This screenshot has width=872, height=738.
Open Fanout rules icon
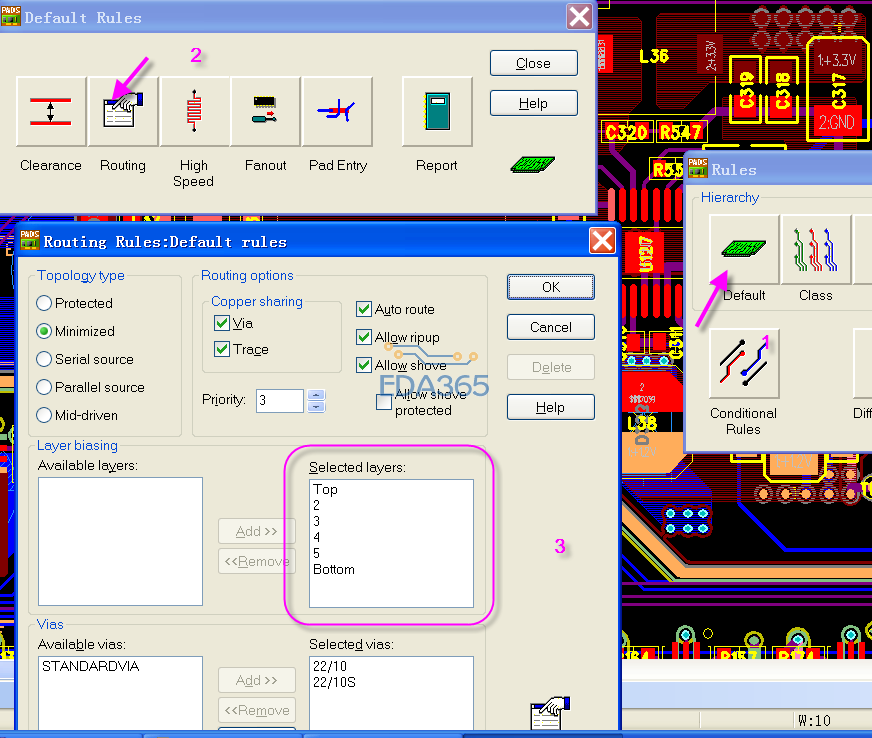click(265, 111)
